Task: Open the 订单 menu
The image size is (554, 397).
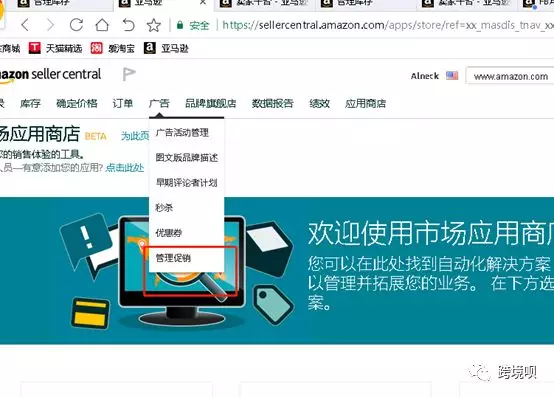Action: click(123, 103)
